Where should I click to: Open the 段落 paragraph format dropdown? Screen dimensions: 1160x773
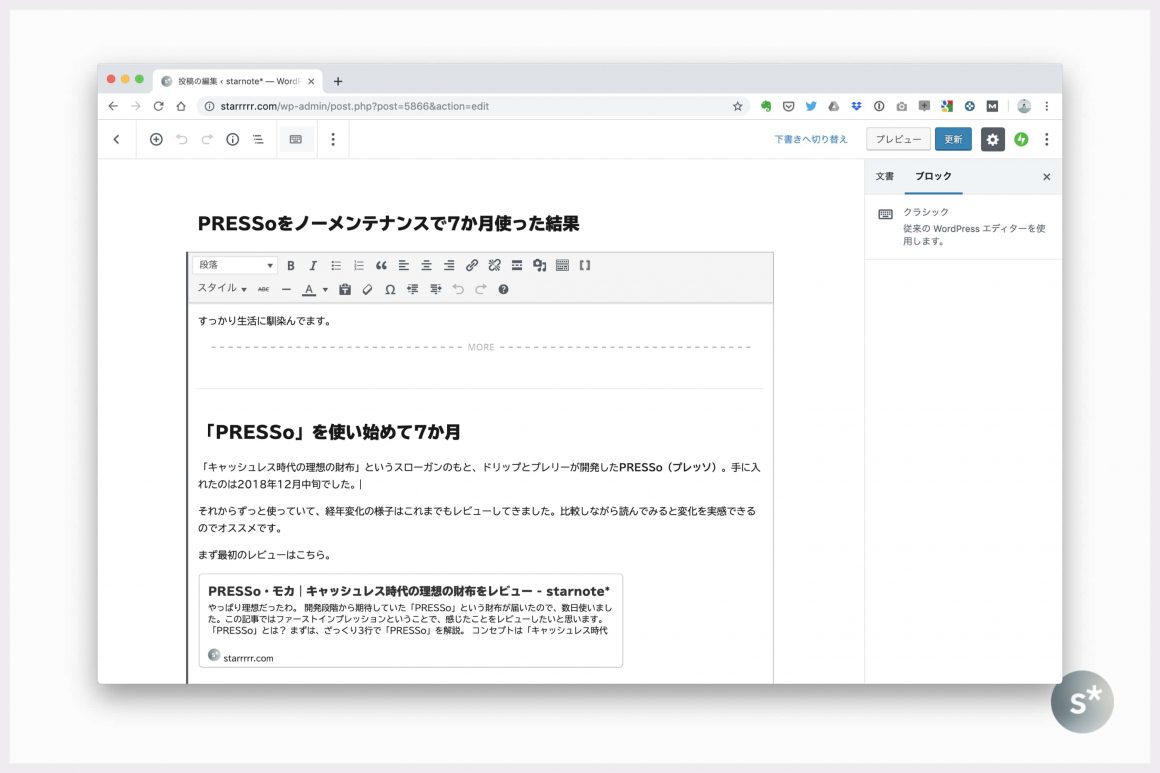[235, 266]
